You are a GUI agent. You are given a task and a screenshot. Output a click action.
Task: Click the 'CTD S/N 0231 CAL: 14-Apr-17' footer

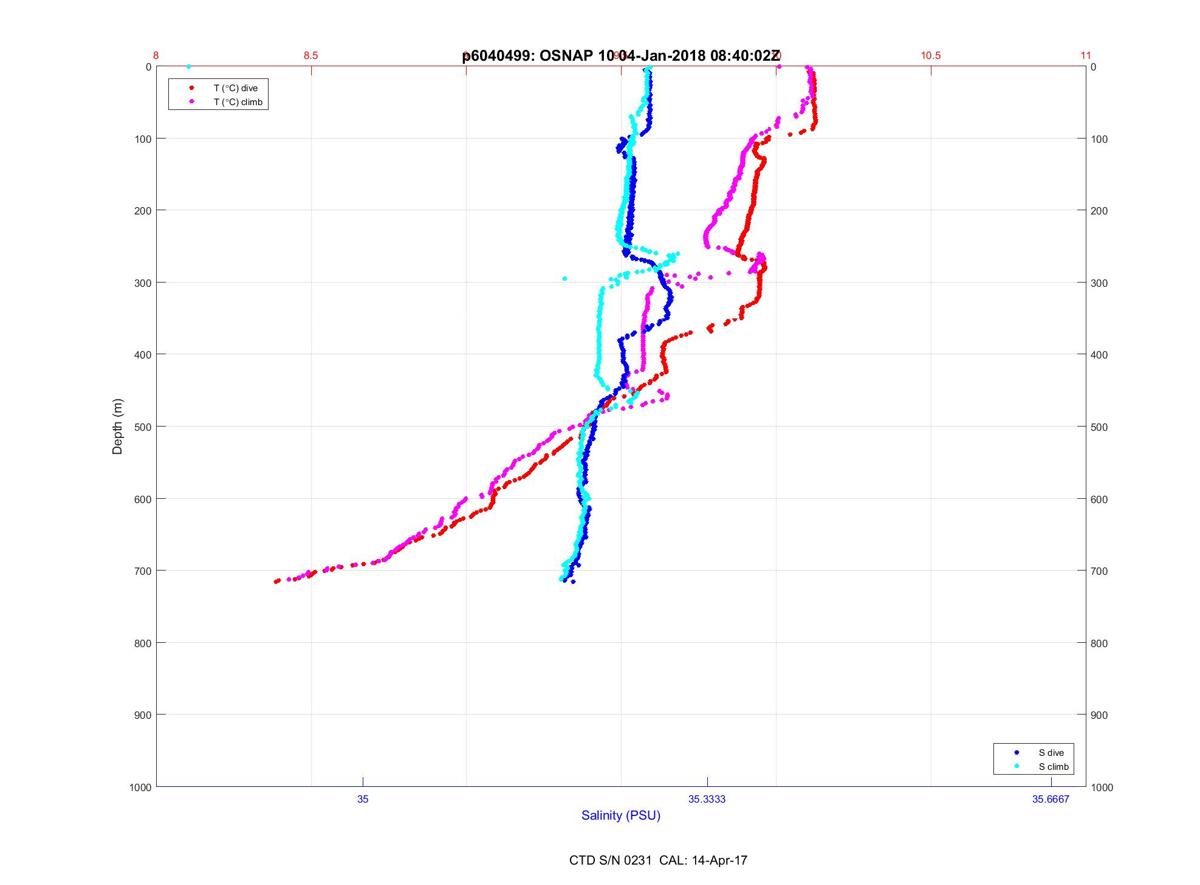(x=658, y=860)
